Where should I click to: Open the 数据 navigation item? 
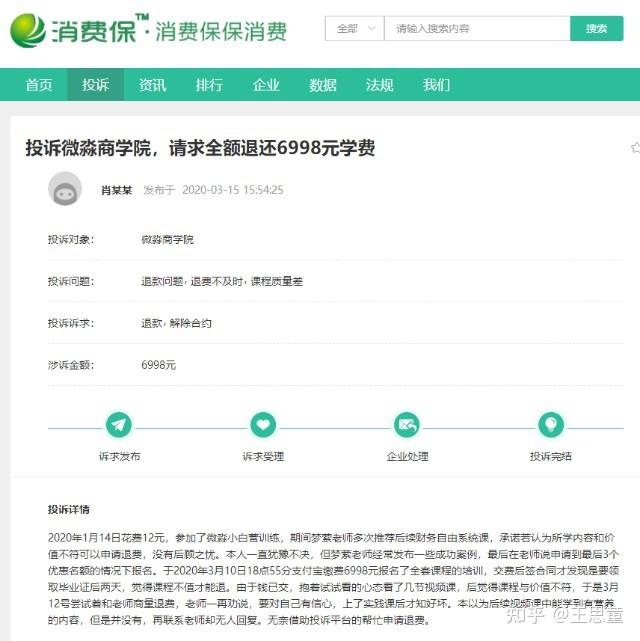click(322, 85)
